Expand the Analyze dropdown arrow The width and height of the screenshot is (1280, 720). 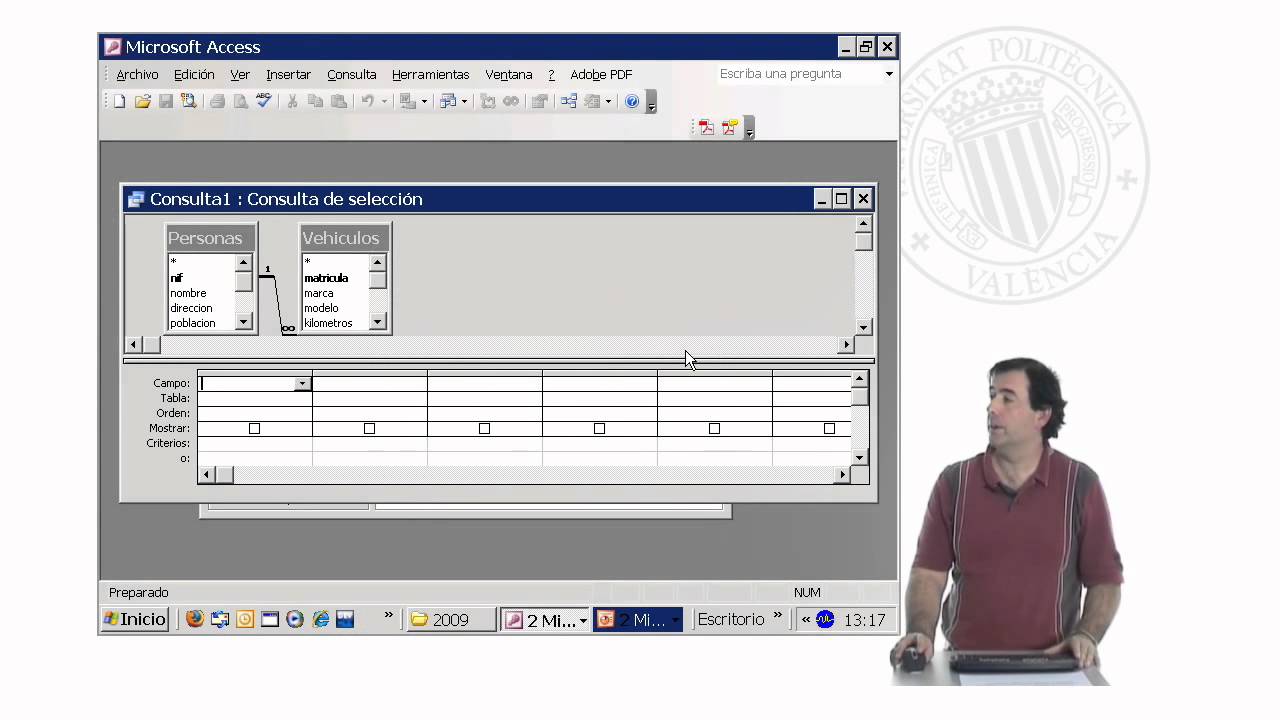pos(464,101)
